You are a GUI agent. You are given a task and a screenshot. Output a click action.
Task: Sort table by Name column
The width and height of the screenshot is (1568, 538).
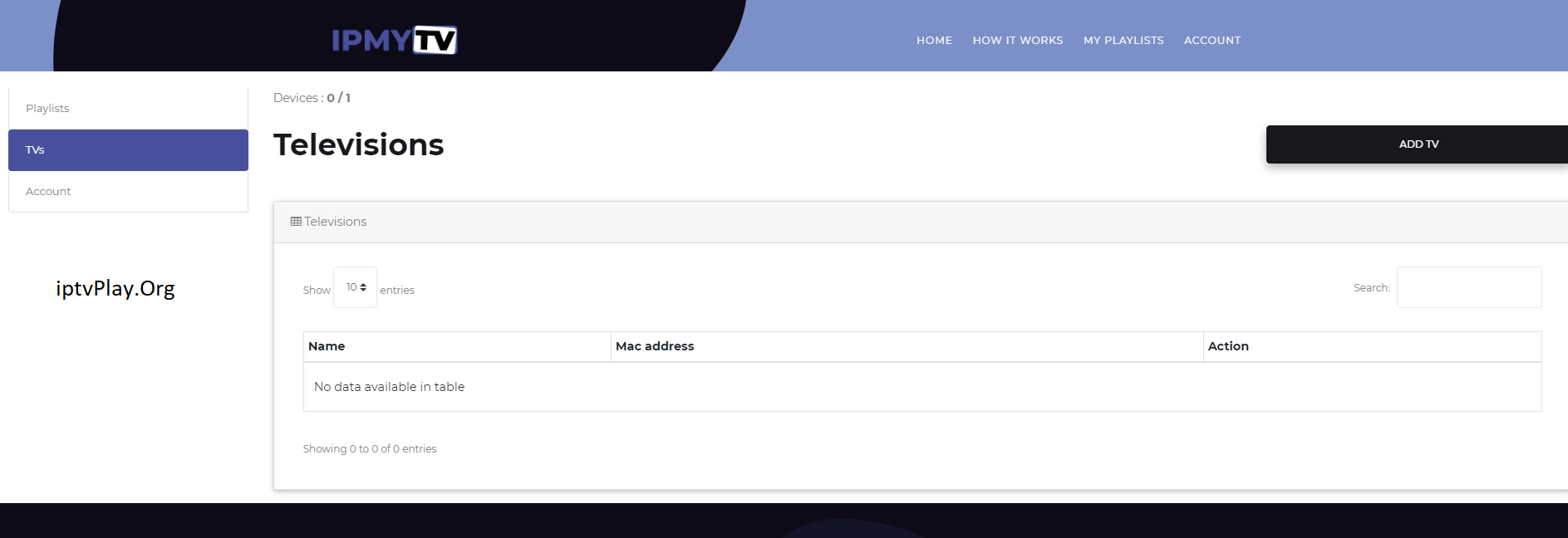[x=457, y=346]
